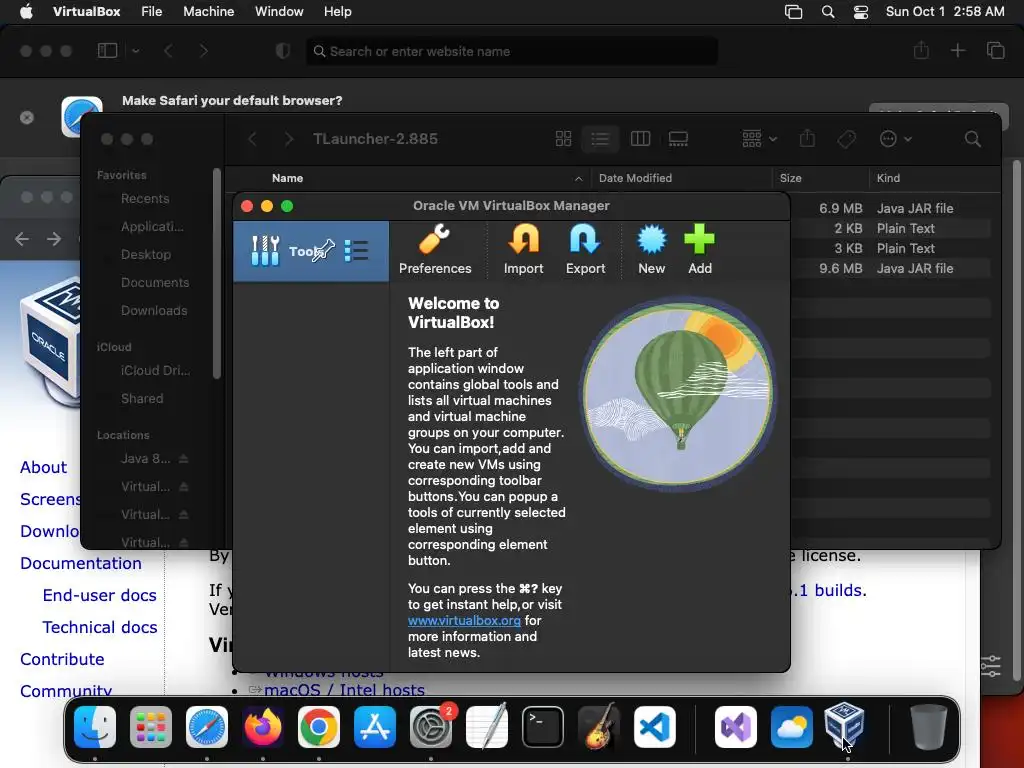Open Technical docs link

pos(99,627)
